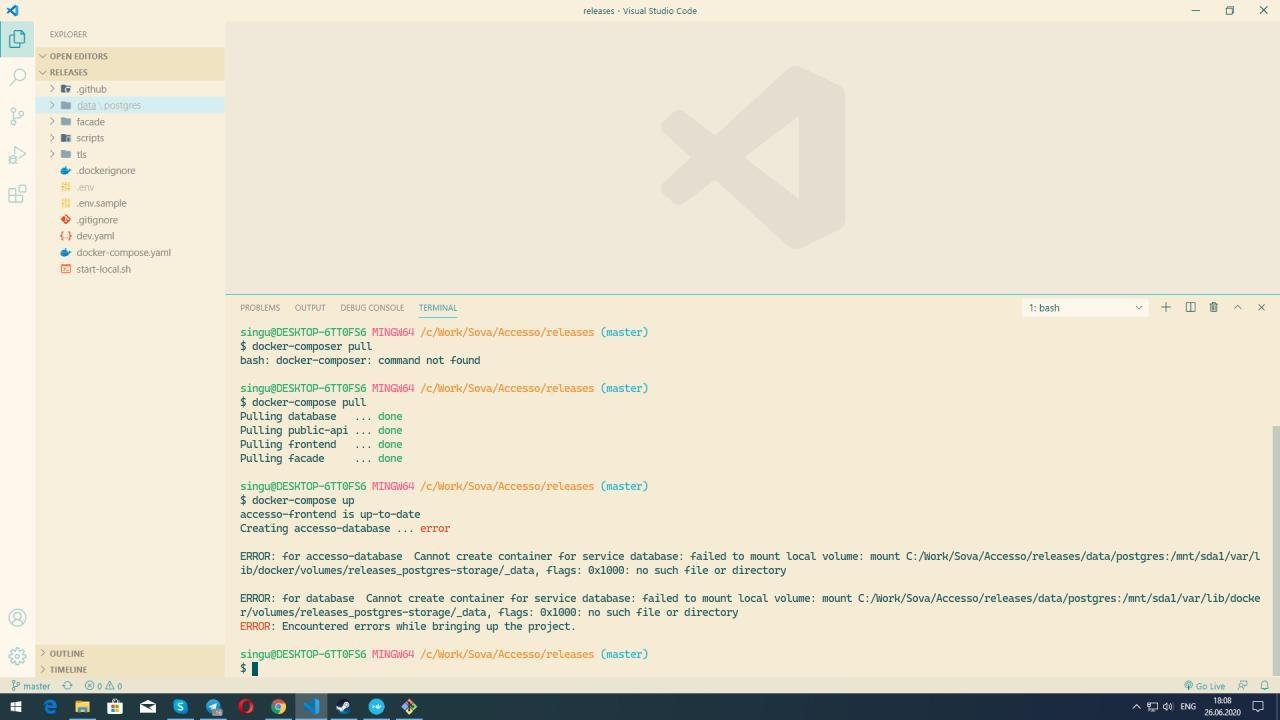Image resolution: width=1280 pixels, height=720 pixels.
Task: Open Steam from taskbar
Action: [344, 707]
